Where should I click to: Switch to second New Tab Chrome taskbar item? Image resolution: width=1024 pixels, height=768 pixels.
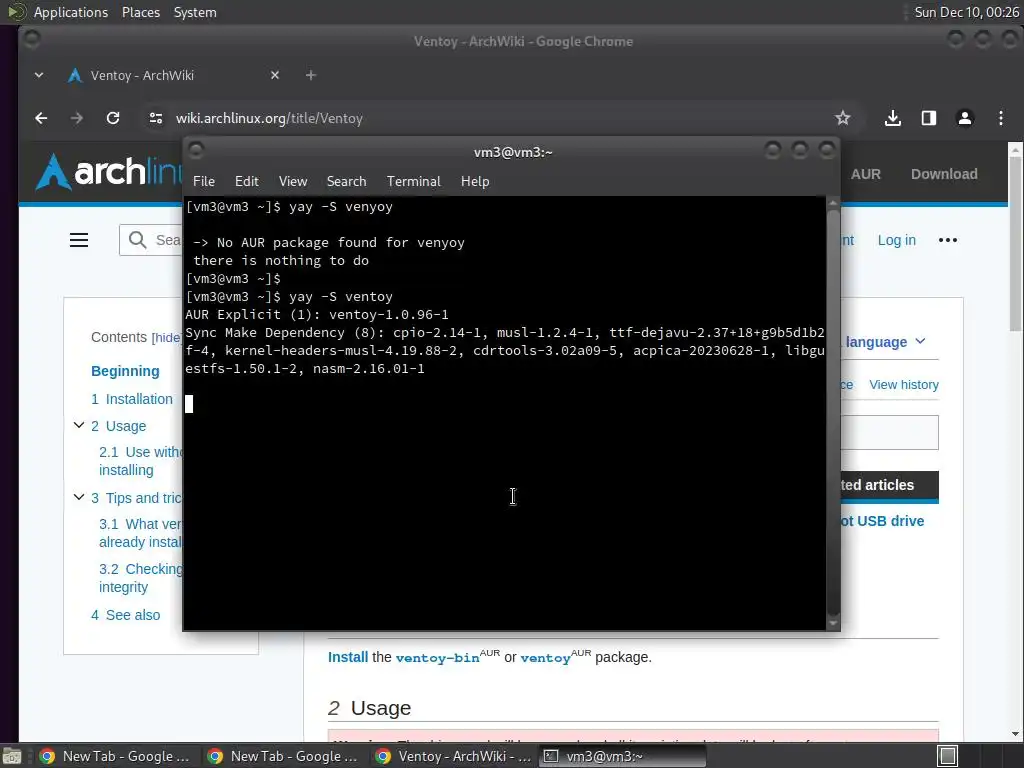tap(283, 756)
